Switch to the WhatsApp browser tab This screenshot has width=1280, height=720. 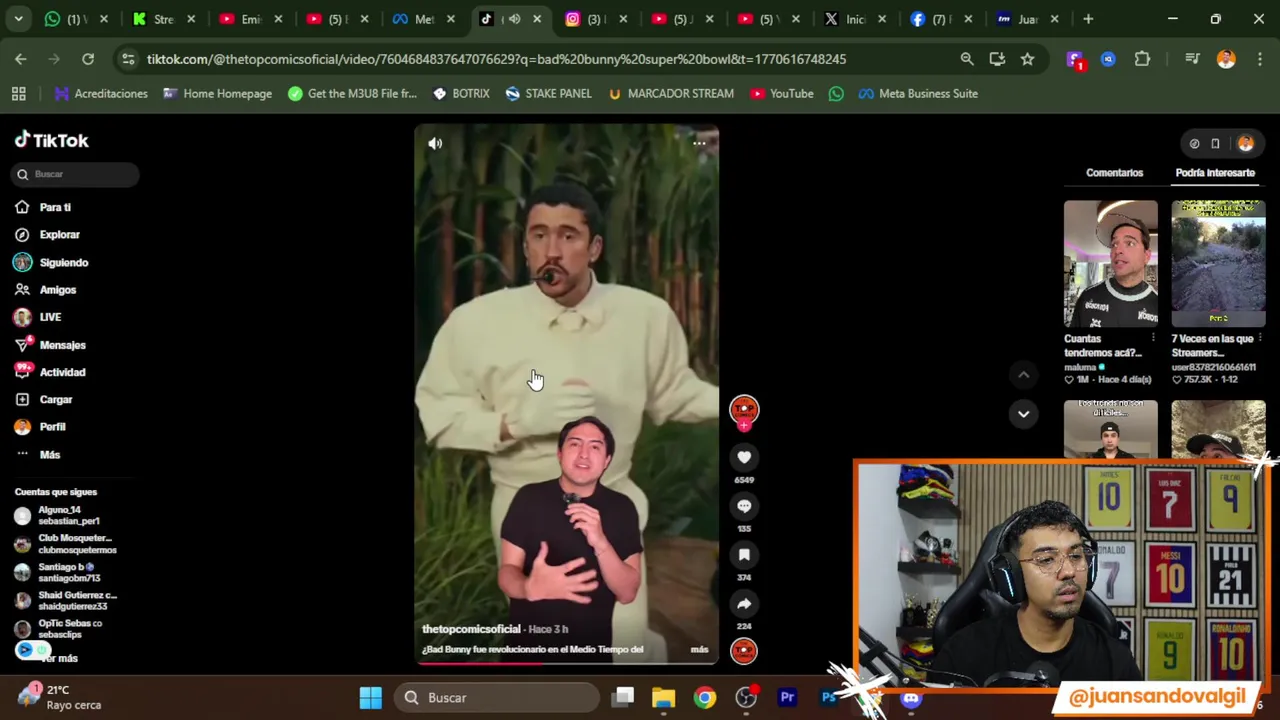[x=77, y=19]
